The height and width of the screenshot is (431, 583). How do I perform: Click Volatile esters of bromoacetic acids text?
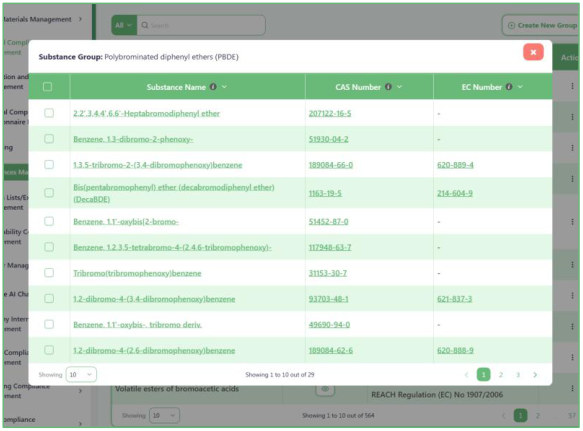click(177, 389)
